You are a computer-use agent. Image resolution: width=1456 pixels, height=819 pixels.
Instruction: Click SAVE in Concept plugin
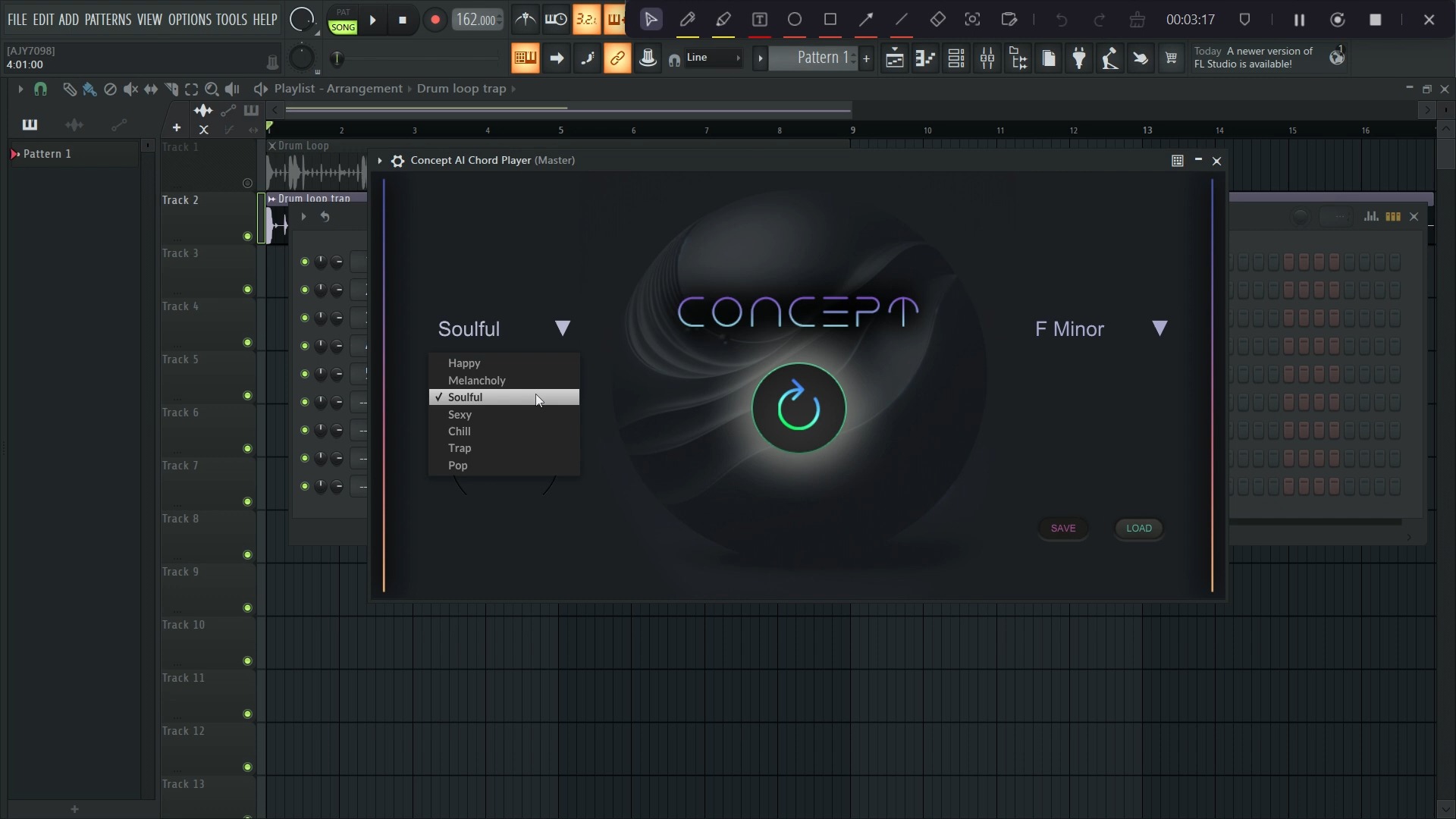click(1063, 529)
